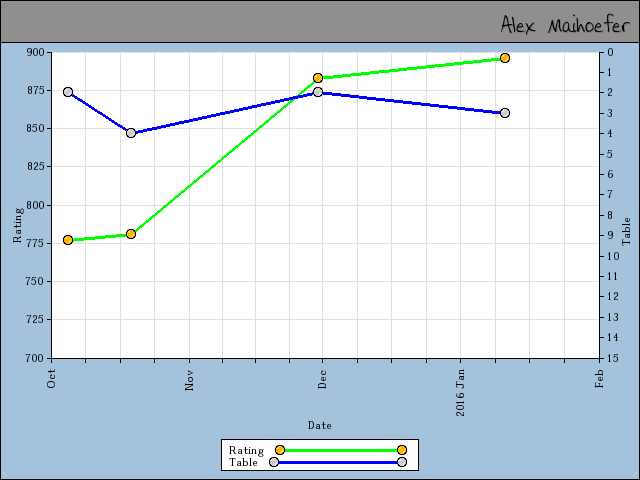
Task: Select the gray Table point at table 3
Action: click(505, 113)
